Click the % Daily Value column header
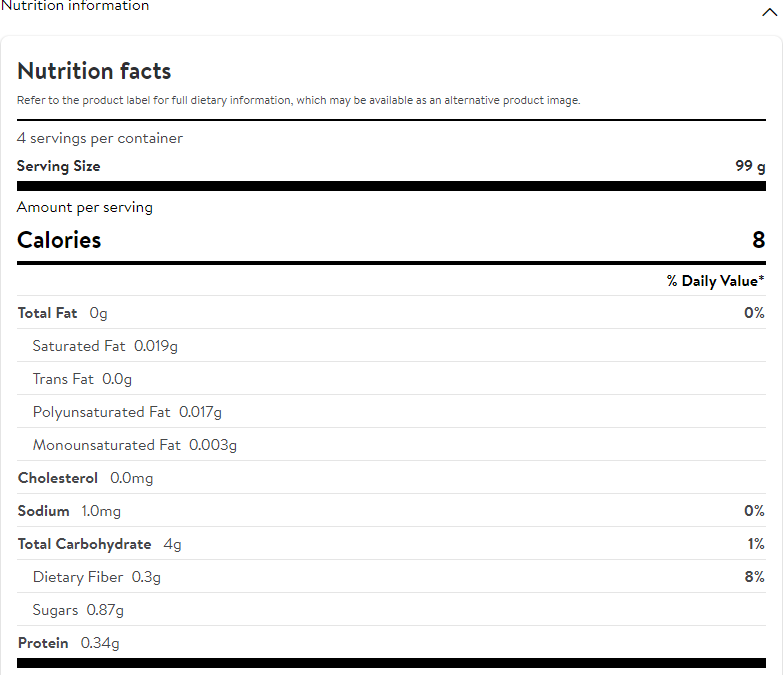783x675 pixels. coord(716,281)
